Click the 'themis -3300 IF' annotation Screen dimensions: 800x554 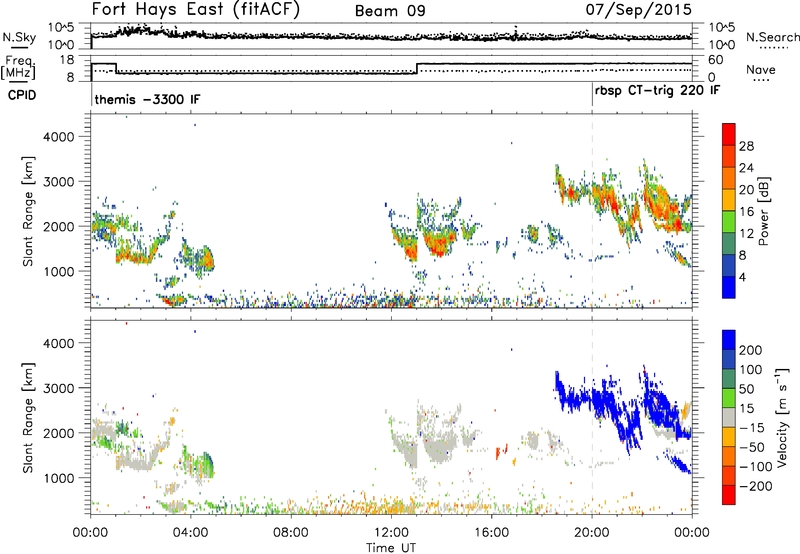point(147,99)
